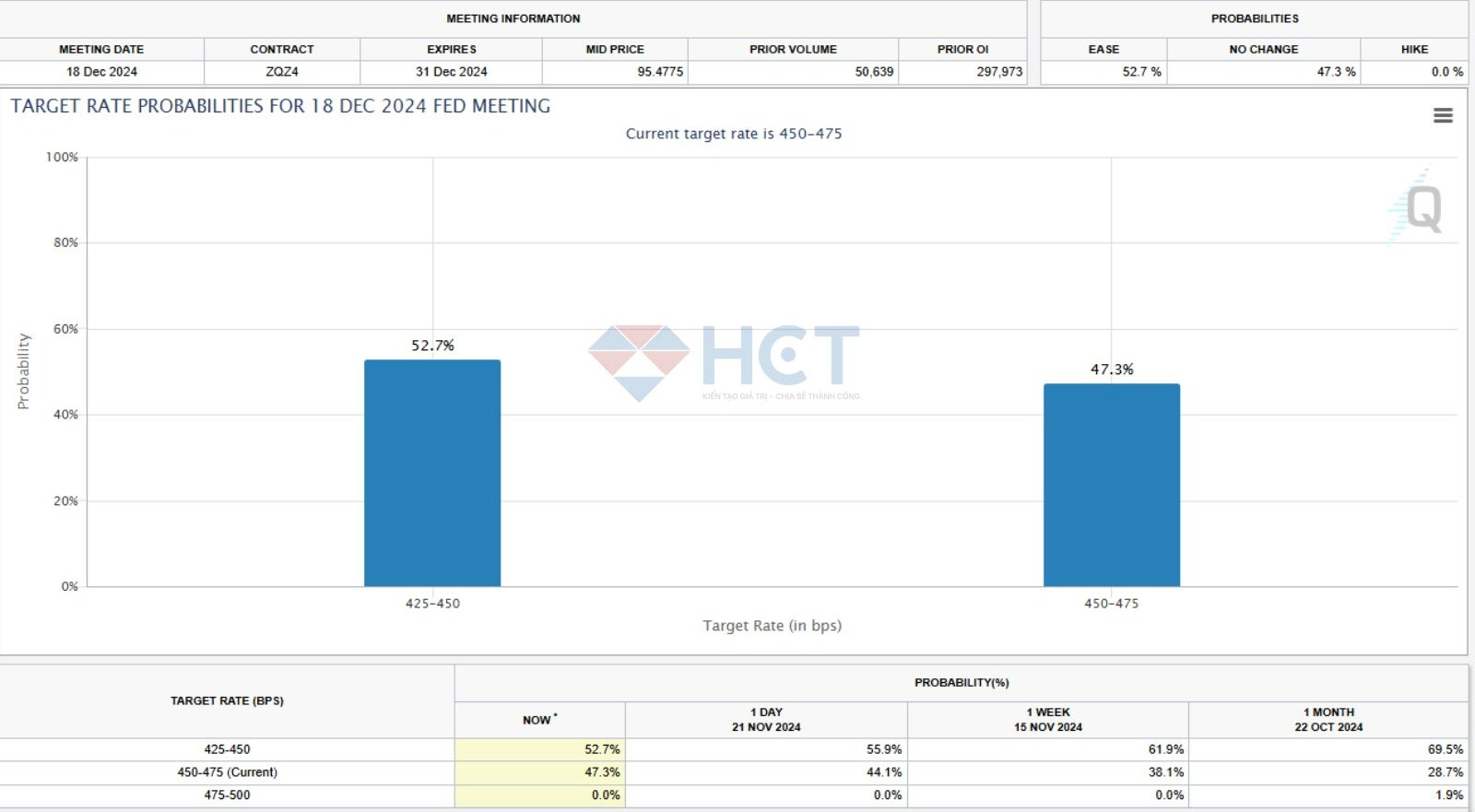Click the chart title for 18 Dec 2024 meeting
Viewport: 1475px width, 812px height.
[x=280, y=106]
